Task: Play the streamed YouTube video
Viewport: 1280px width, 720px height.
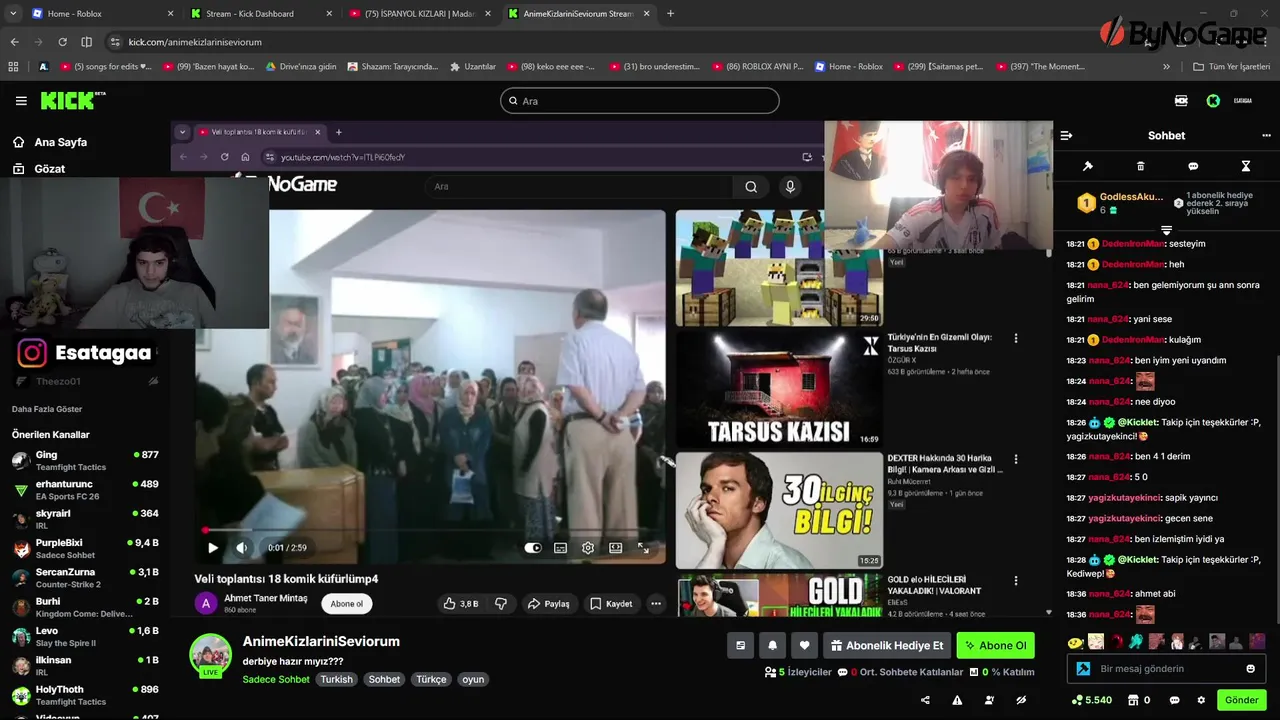Action: [212, 548]
